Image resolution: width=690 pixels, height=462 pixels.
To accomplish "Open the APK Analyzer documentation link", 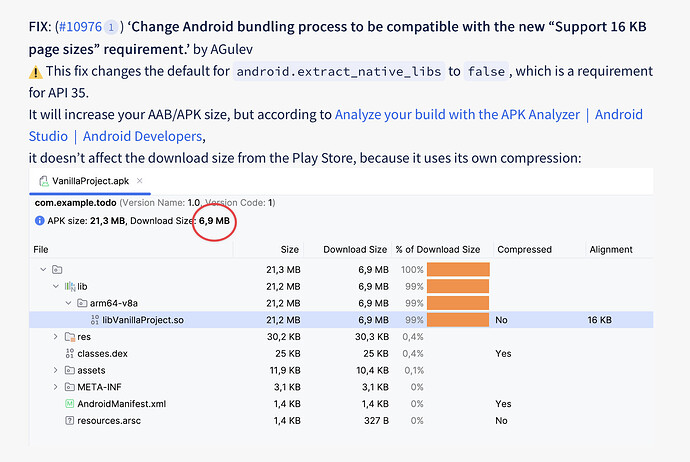I will (457, 115).
